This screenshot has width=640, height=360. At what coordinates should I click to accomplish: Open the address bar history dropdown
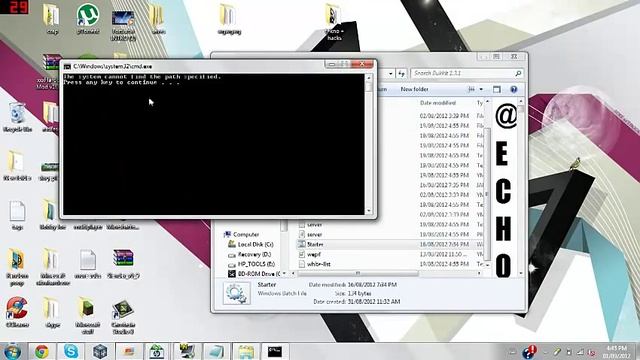pyautogui.click(x=391, y=73)
